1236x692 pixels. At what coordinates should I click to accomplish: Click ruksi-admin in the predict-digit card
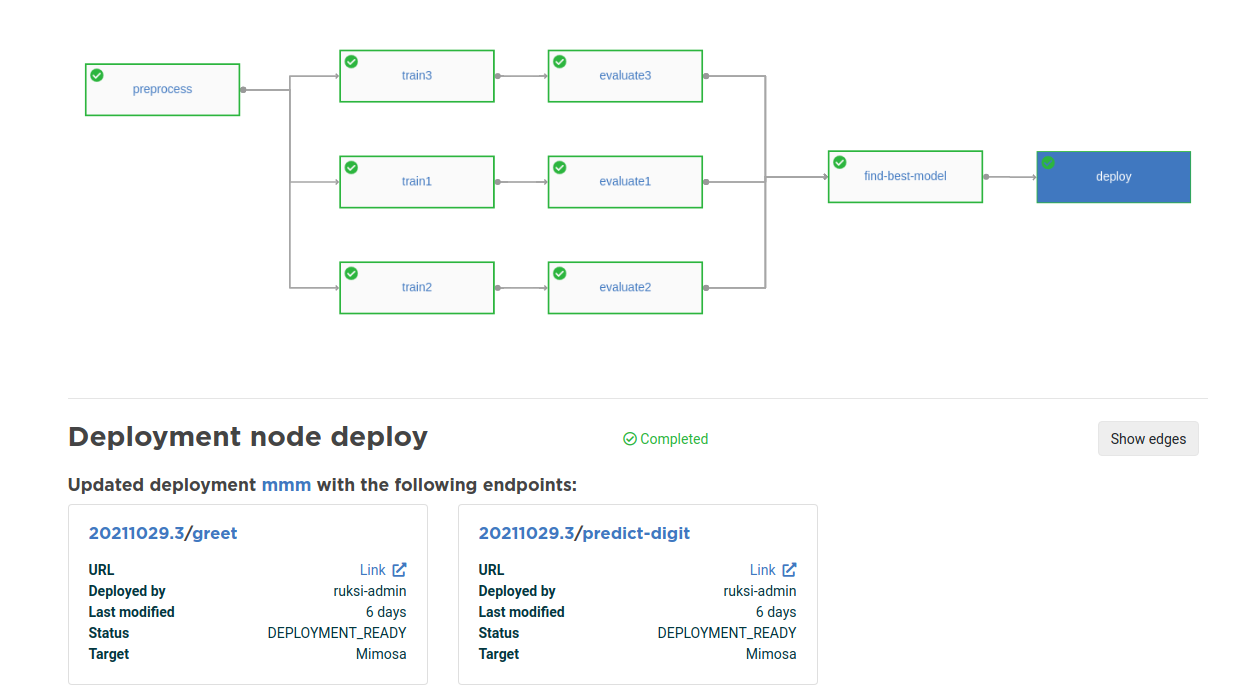[760, 591]
